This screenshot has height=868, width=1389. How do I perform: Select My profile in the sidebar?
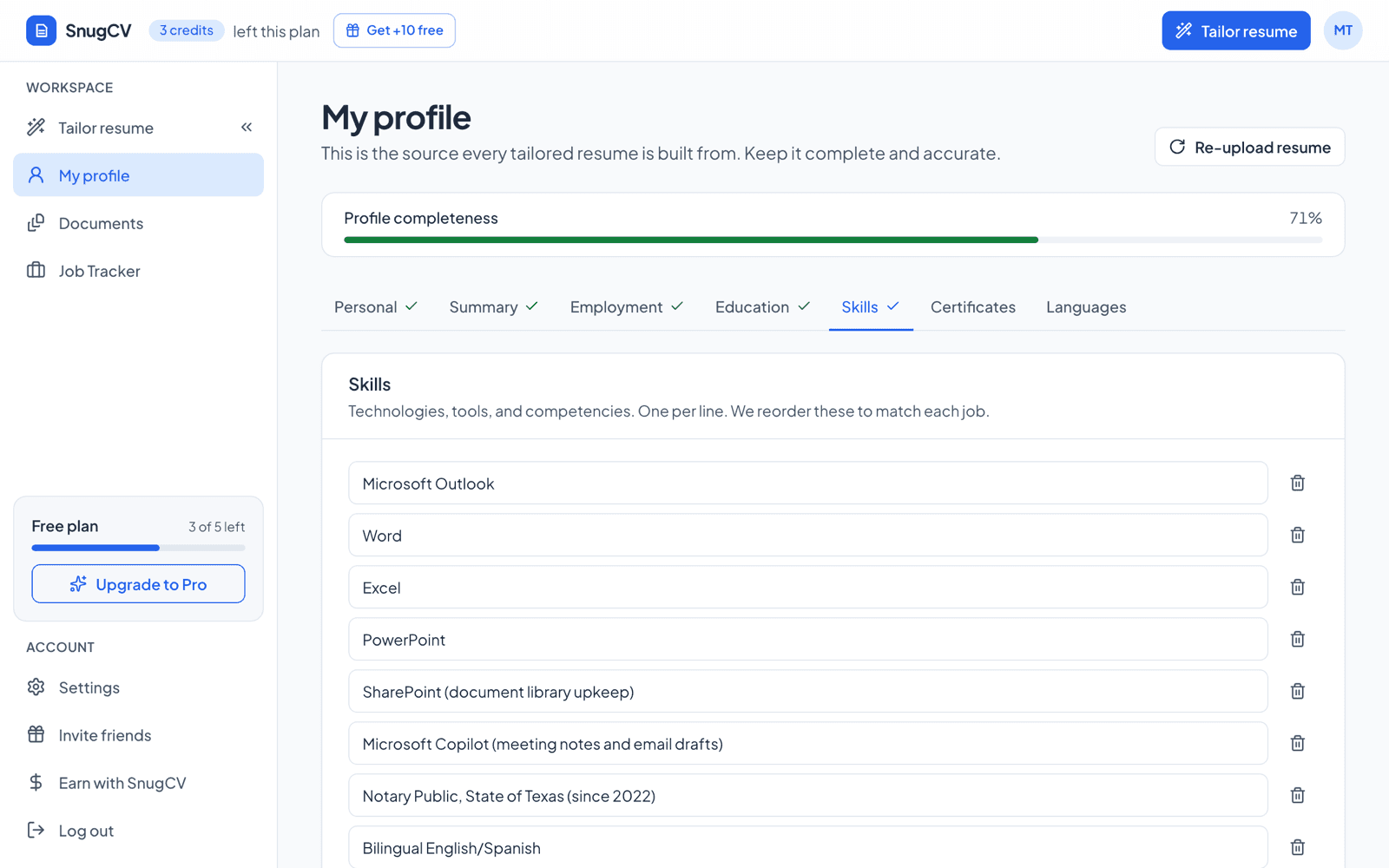[x=138, y=175]
